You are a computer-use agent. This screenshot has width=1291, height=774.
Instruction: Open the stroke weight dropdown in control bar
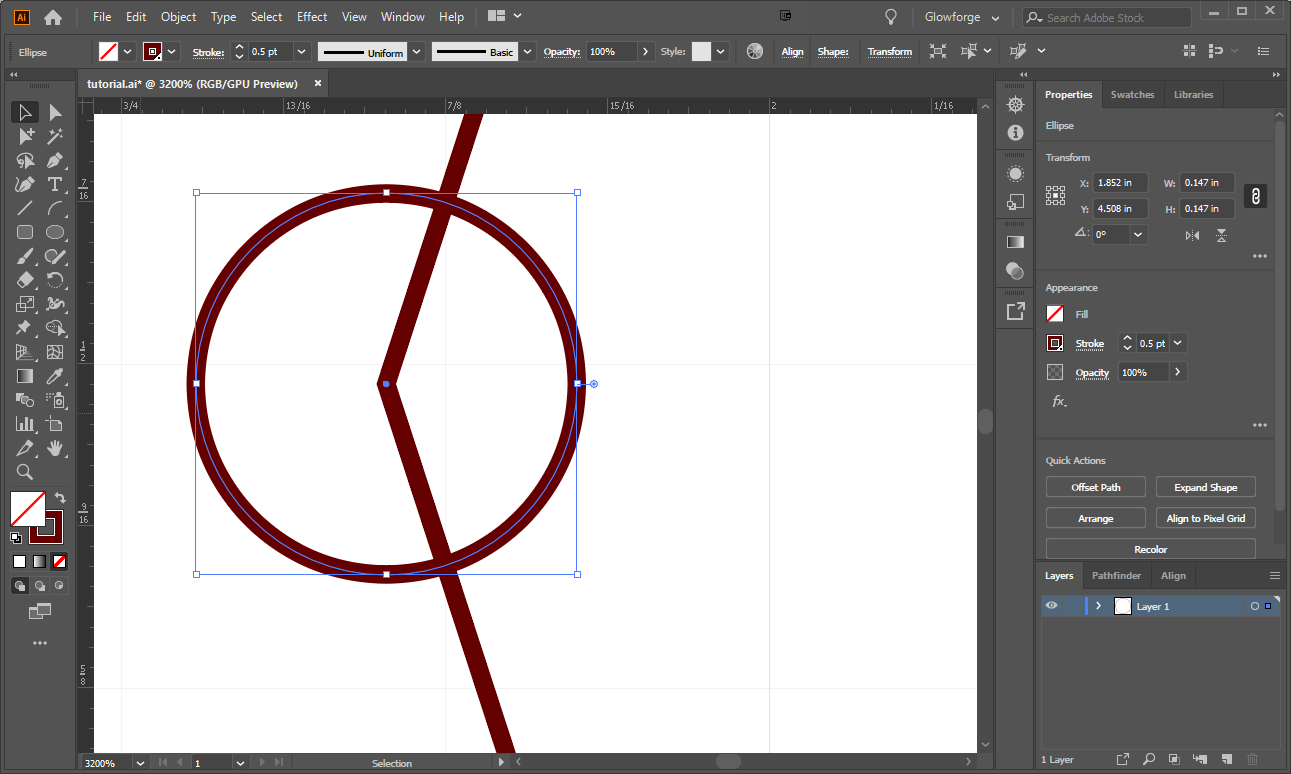click(x=302, y=51)
